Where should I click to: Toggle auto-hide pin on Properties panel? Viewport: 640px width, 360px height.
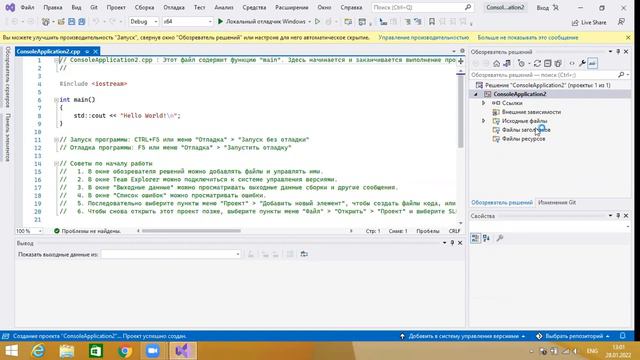coord(618,216)
